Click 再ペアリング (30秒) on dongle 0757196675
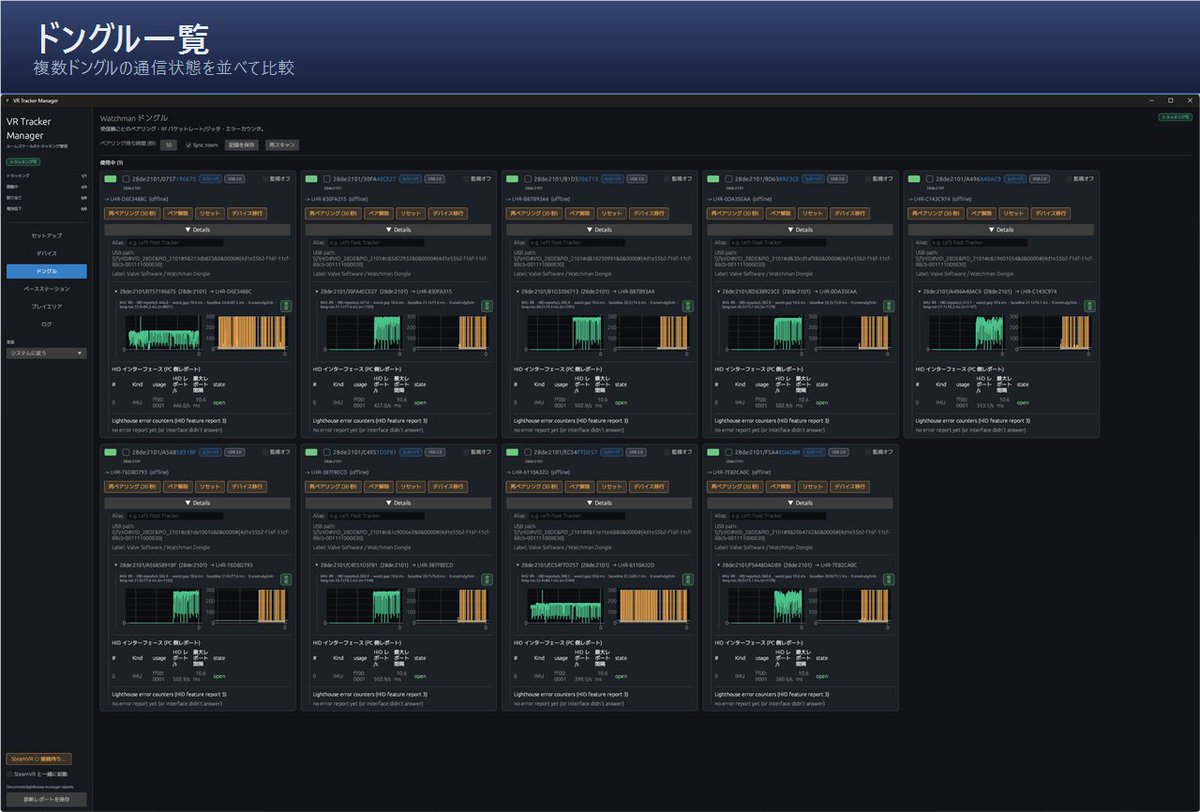1200x812 pixels. 131,213
